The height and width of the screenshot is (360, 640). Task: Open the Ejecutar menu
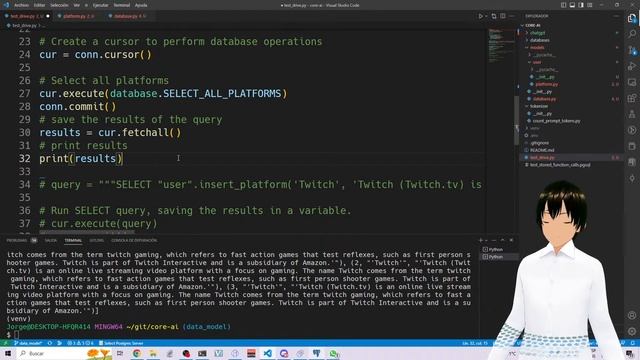click(100, 5)
